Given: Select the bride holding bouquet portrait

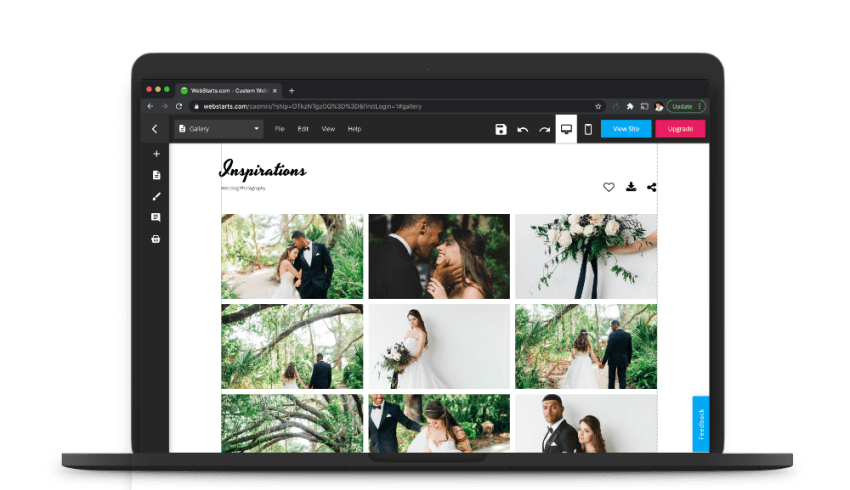Looking at the screenshot, I should pos(439,346).
